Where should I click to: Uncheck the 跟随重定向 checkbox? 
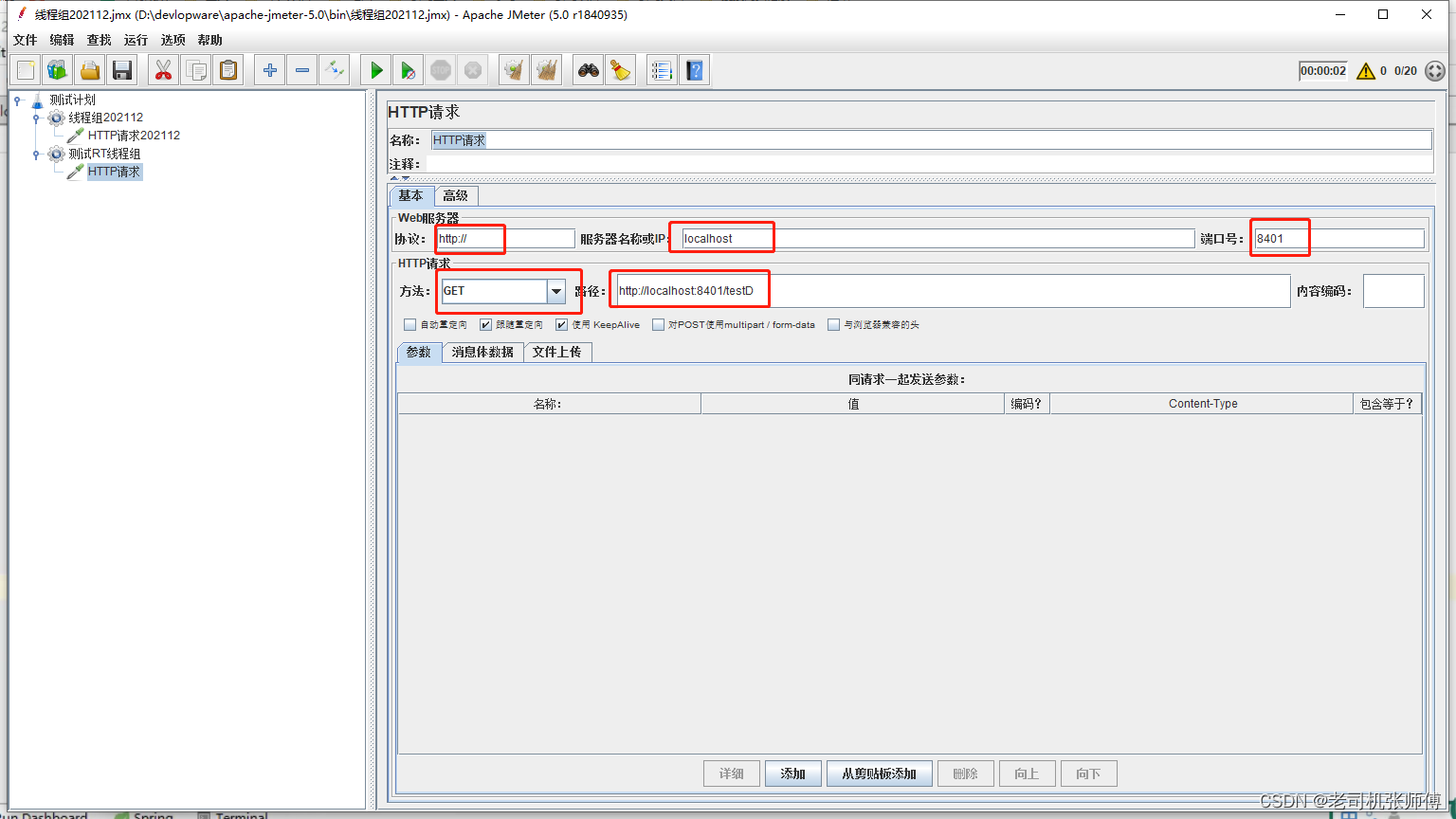pyautogui.click(x=485, y=324)
